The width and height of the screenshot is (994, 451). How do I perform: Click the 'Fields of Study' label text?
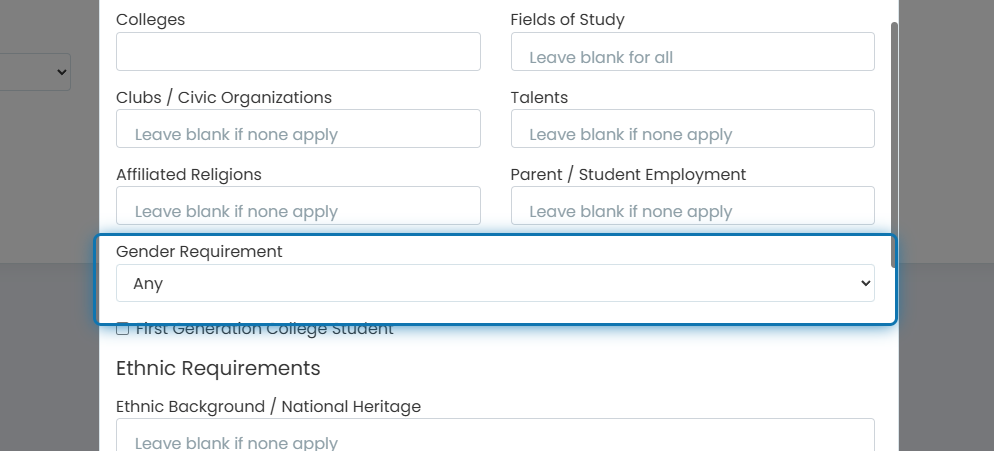tap(567, 20)
